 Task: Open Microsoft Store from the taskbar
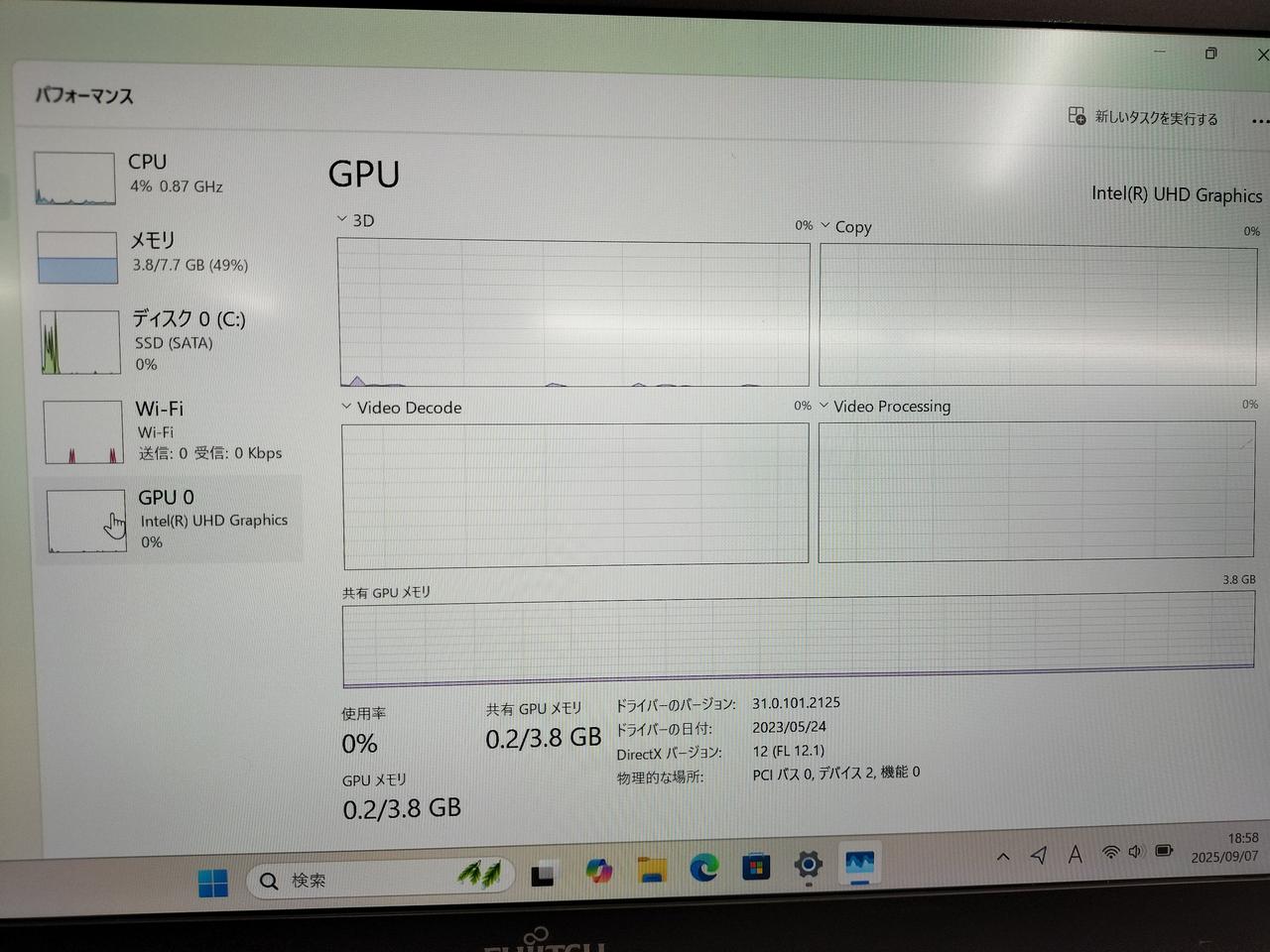(x=756, y=867)
